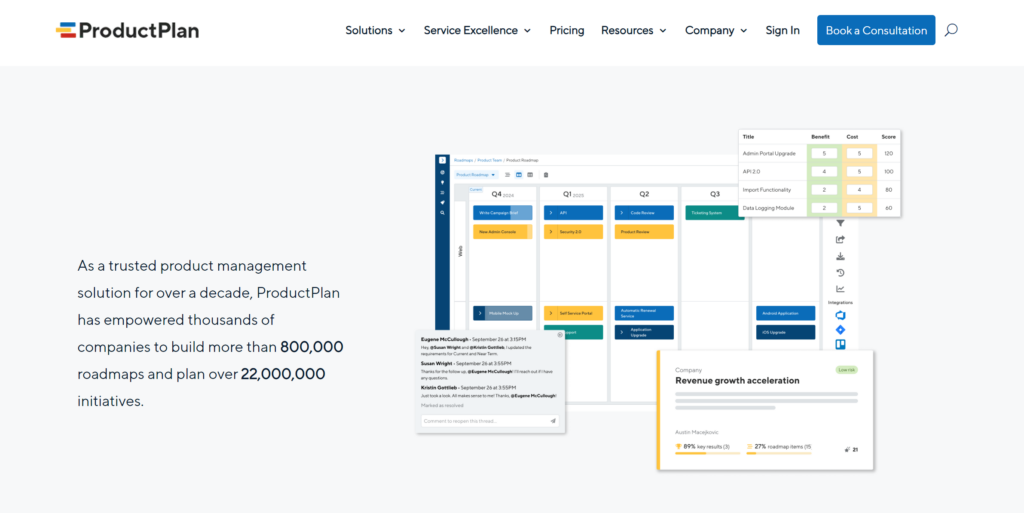Expand the Solutions dropdown menu
Image resolution: width=1024 pixels, height=513 pixels.
[x=375, y=30]
